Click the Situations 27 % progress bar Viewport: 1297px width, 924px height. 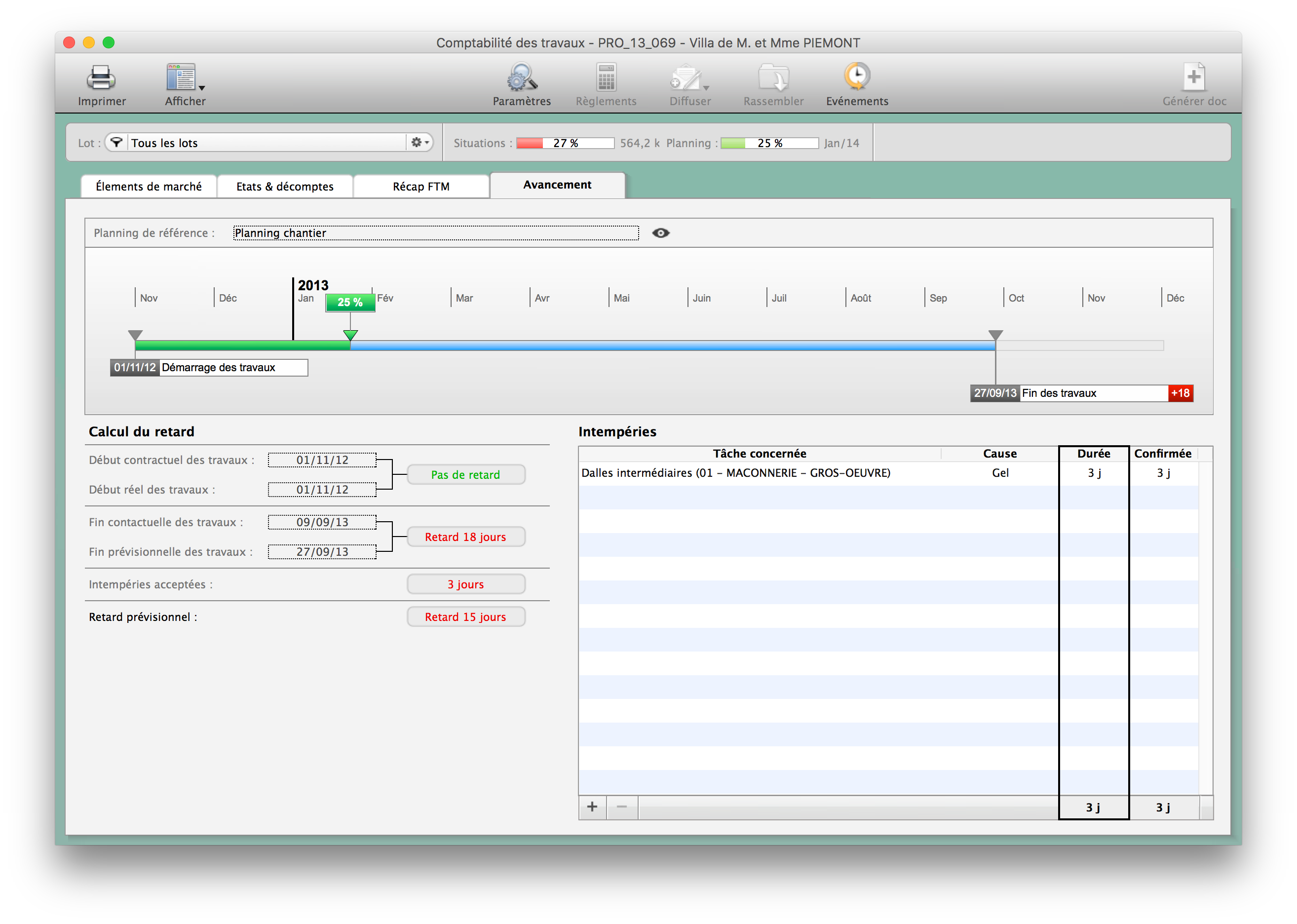[565, 143]
